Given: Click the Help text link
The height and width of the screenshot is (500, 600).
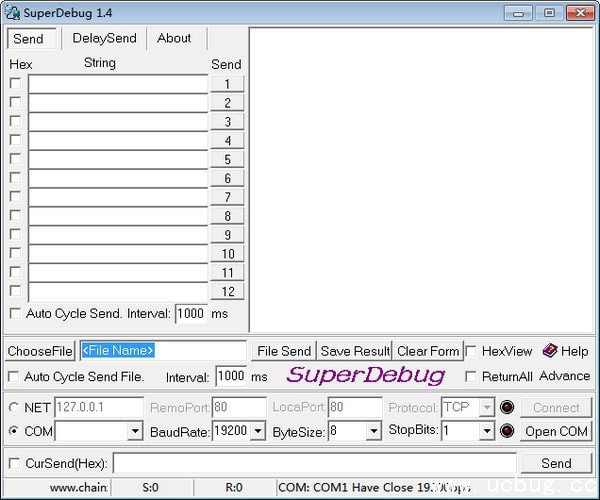Looking at the screenshot, I should [x=575, y=351].
